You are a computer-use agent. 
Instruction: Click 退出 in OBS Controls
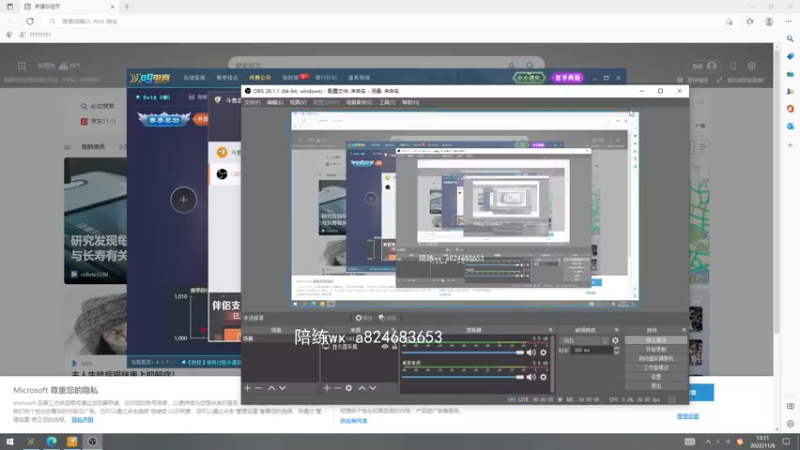tap(656, 386)
